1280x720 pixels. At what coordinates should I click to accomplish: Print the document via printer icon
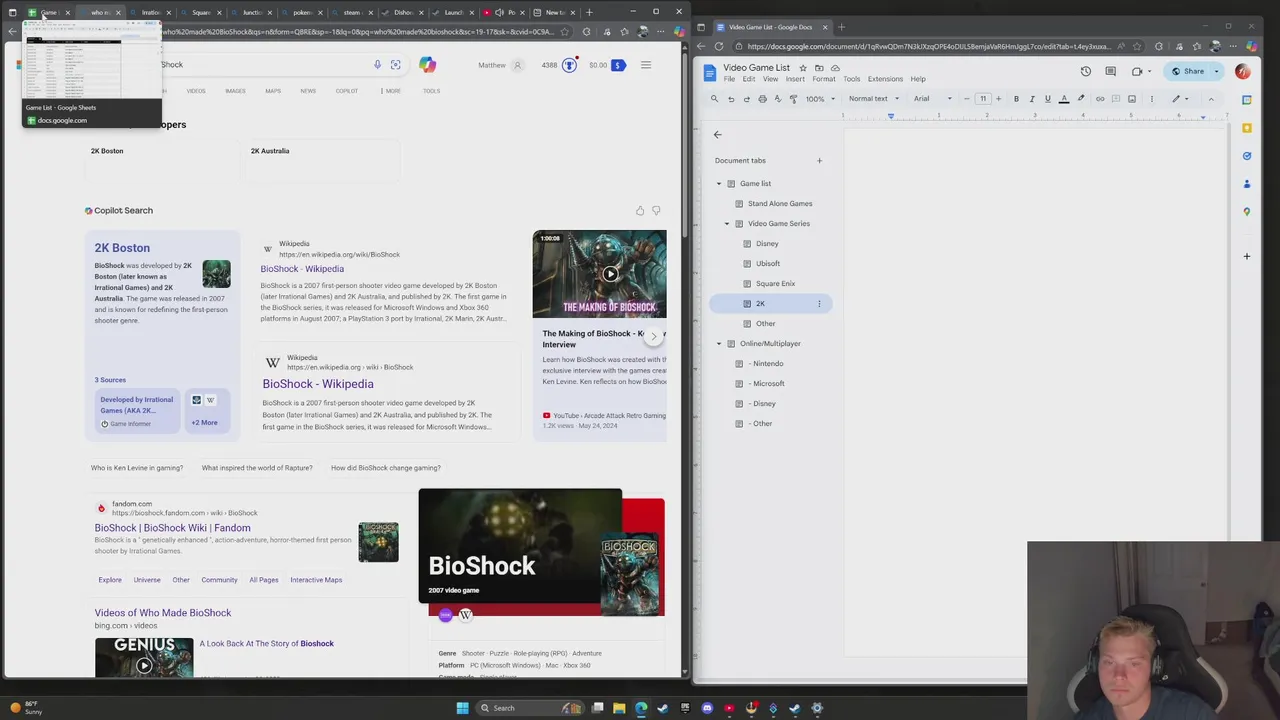(763, 99)
